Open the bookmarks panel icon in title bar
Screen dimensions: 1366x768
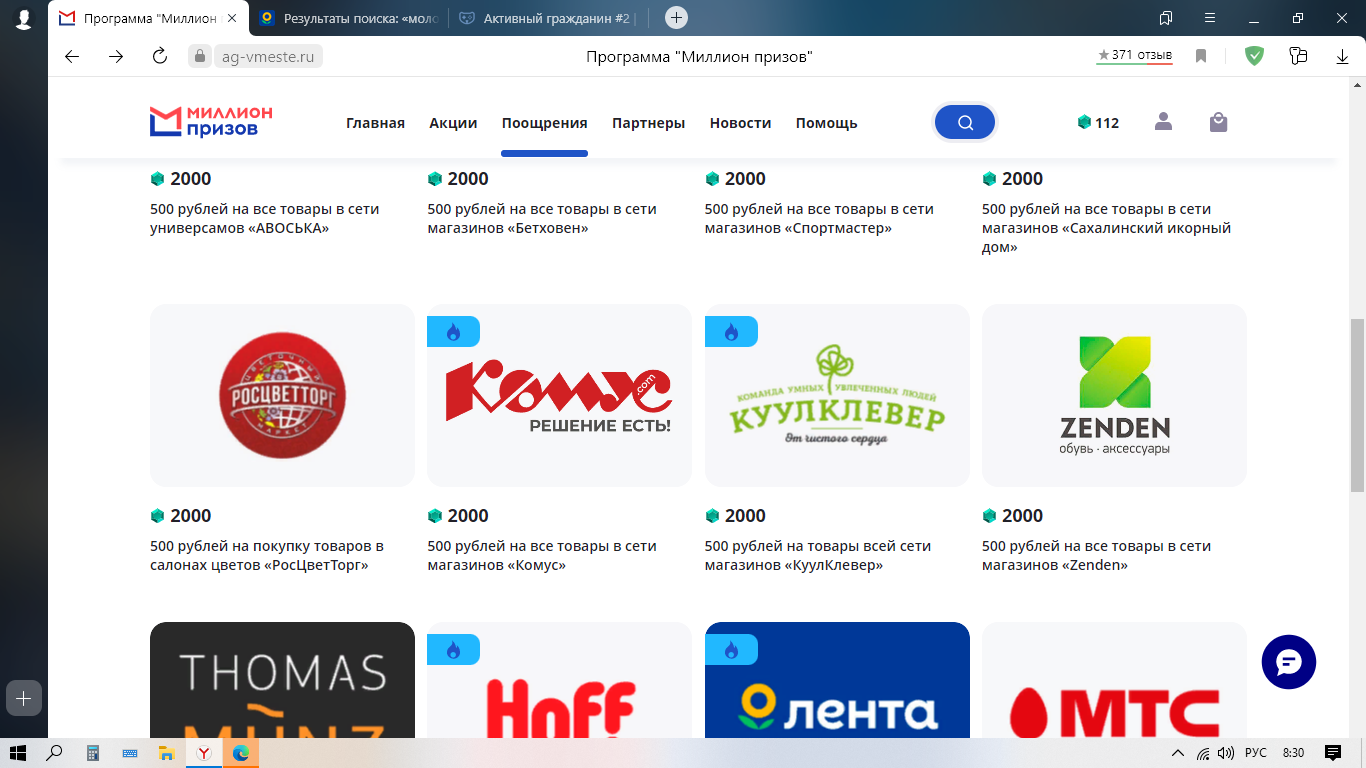click(1165, 18)
